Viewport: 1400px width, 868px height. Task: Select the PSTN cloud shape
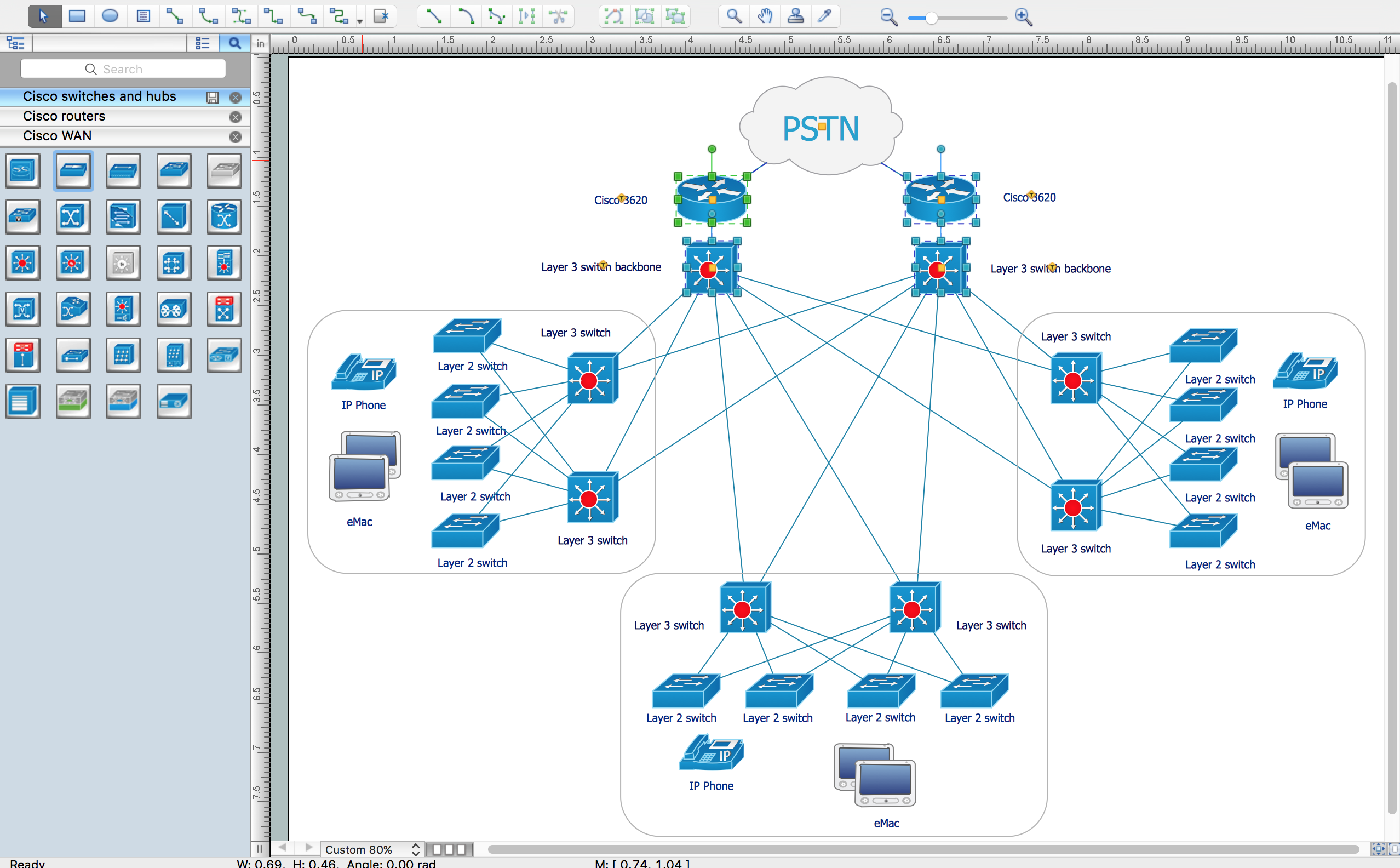tap(821, 126)
